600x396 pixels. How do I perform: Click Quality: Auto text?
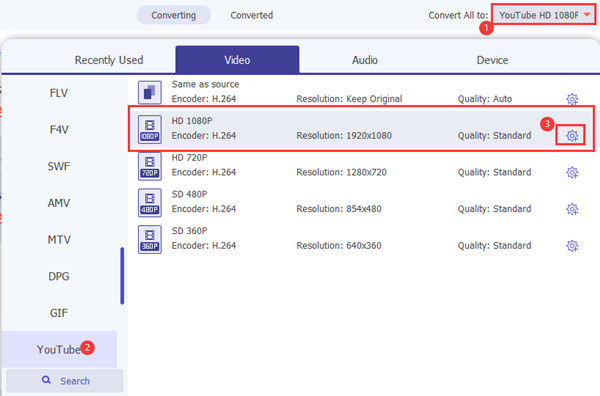point(485,99)
